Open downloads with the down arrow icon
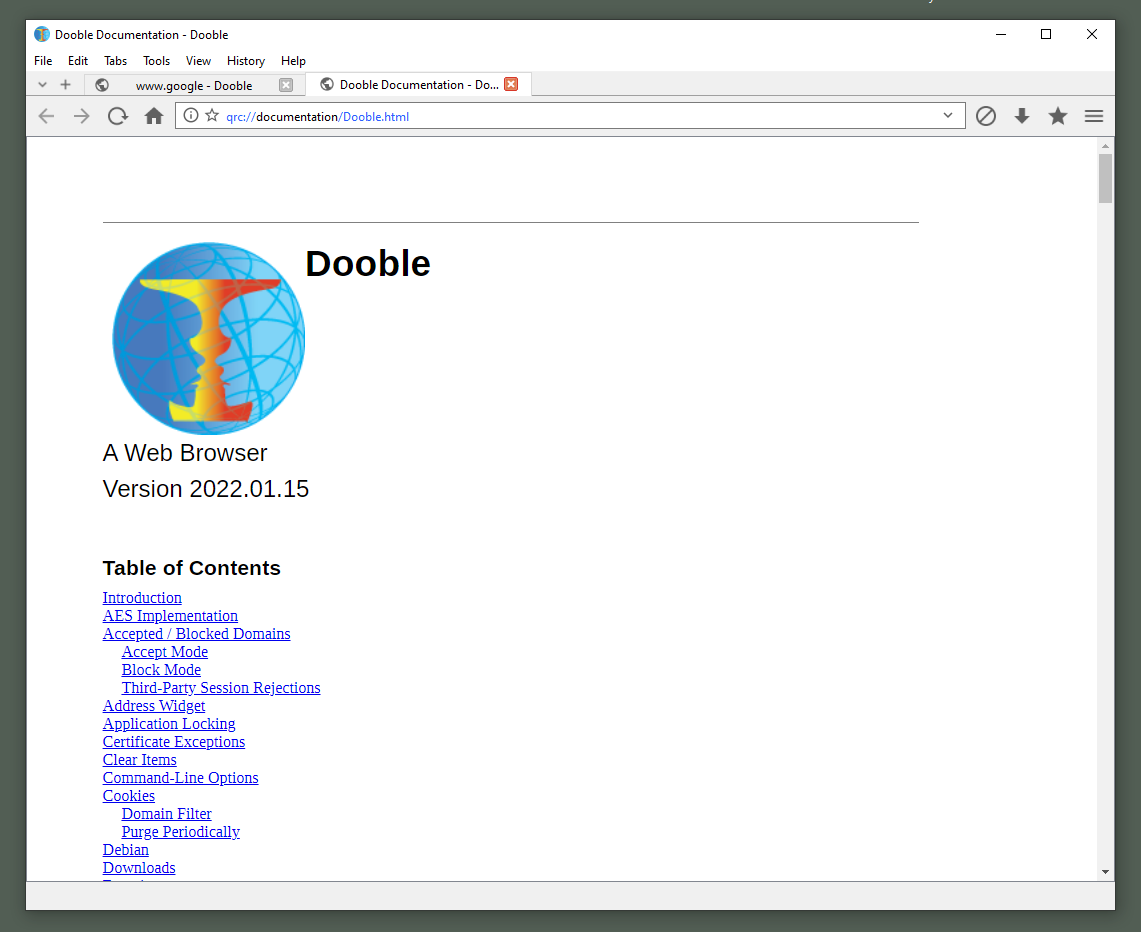This screenshot has height=932, width=1141. tap(1022, 116)
